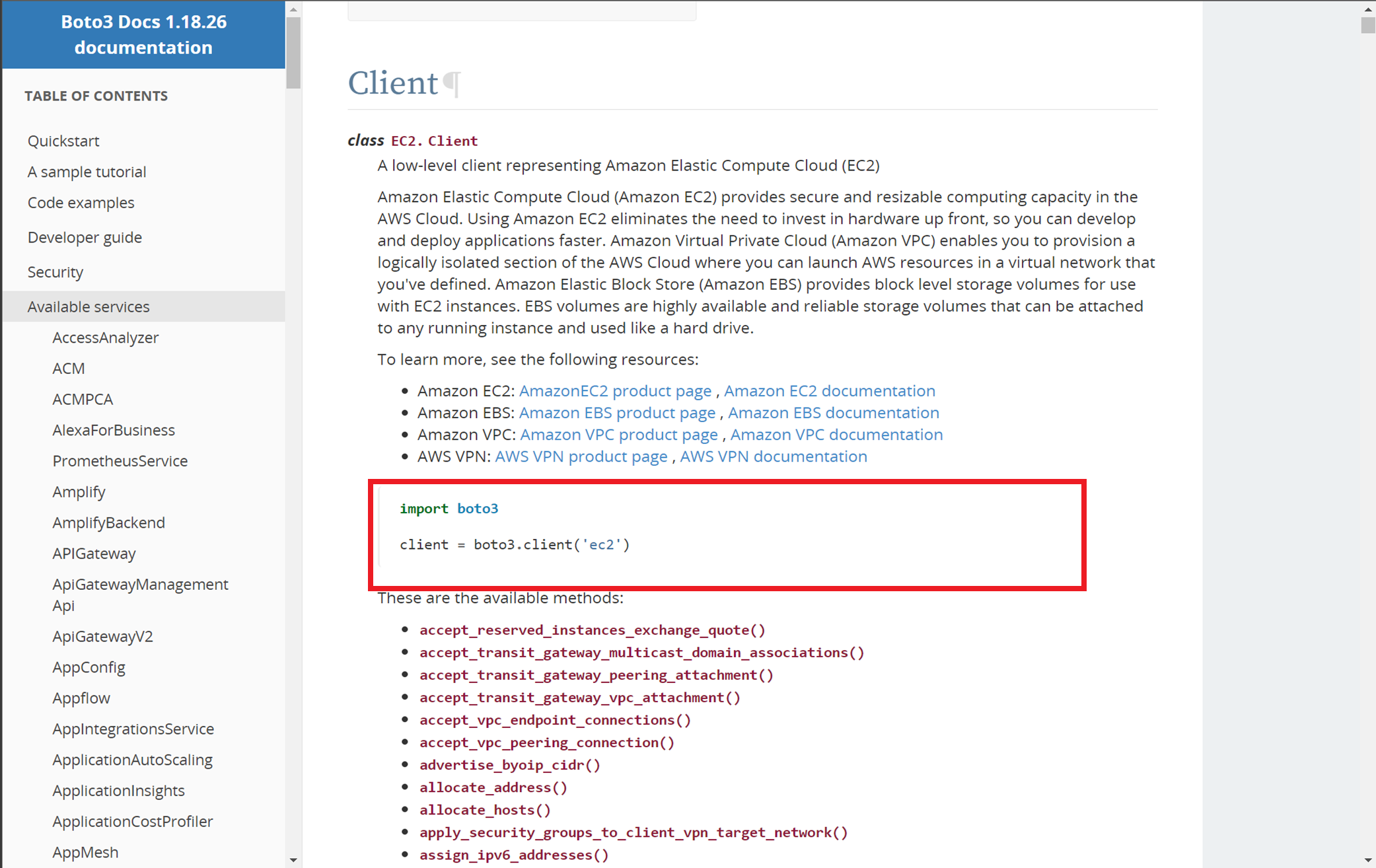This screenshot has width=1376, height=868.
Task: Click main page scrollbar down arrow
Action: [x=1367, y=859]
